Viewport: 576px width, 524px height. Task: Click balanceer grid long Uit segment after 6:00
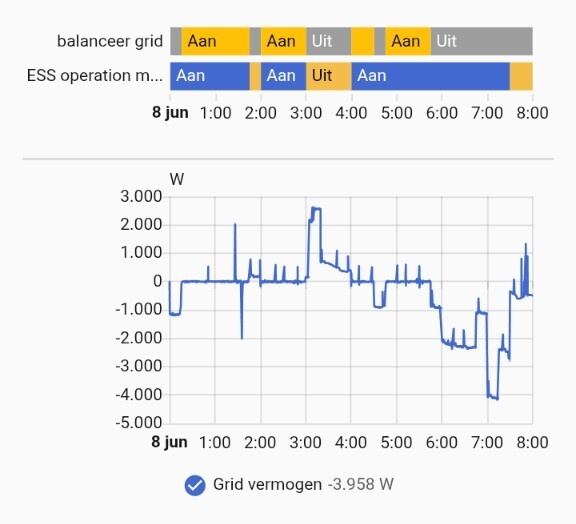coord(482,41)
